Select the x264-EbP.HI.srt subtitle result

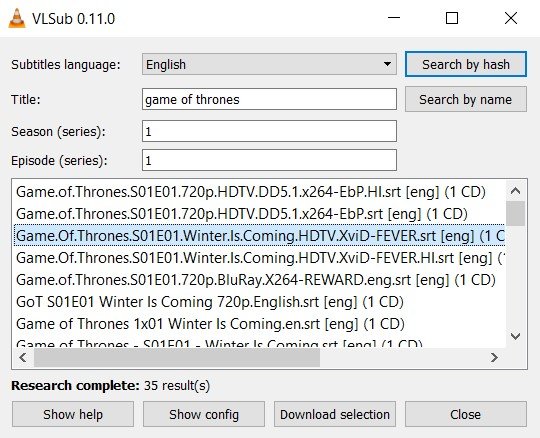pyautogui.click(x=260, y=192)
